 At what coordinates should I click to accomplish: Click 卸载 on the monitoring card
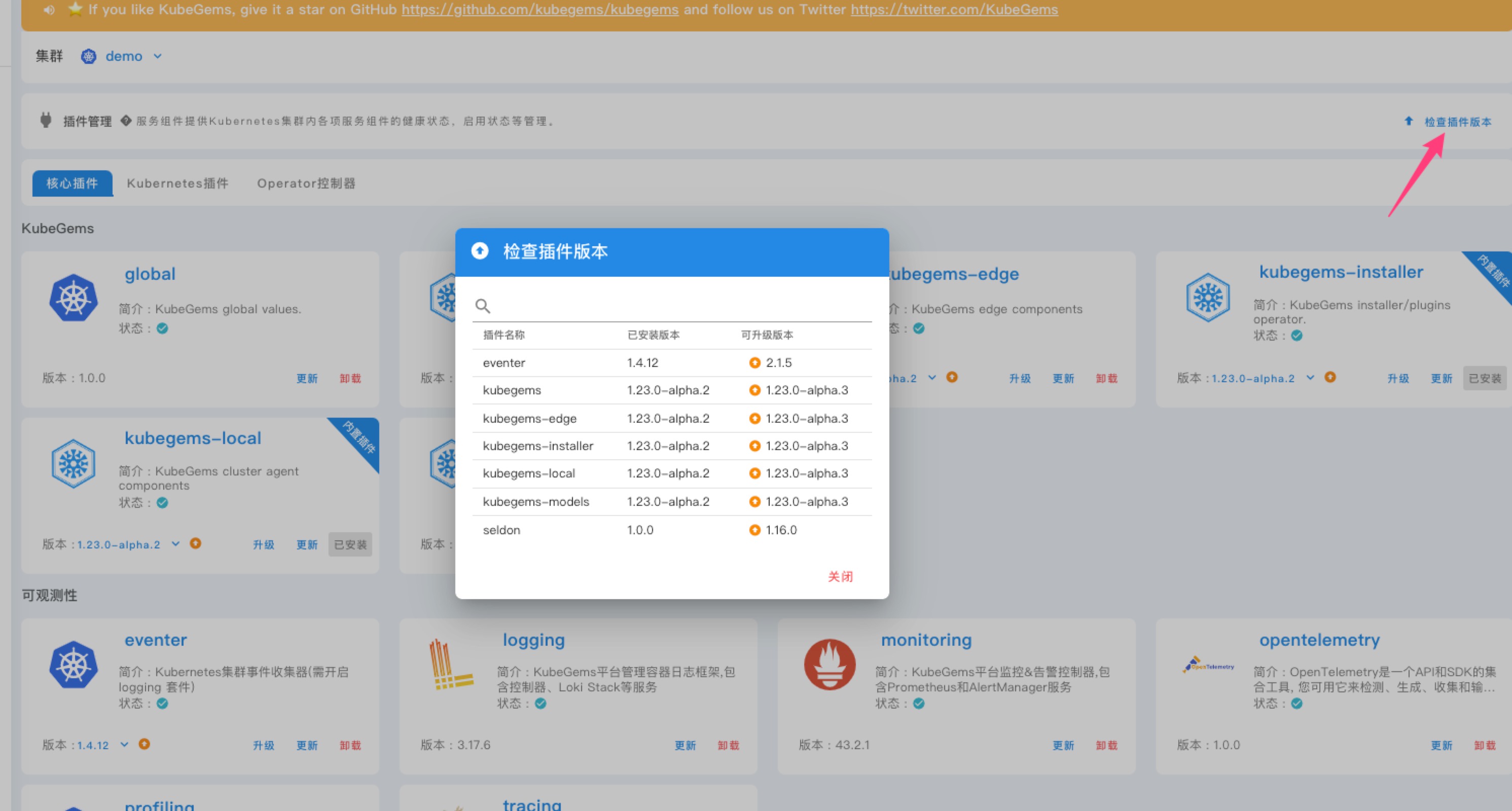coord(1107,745)
